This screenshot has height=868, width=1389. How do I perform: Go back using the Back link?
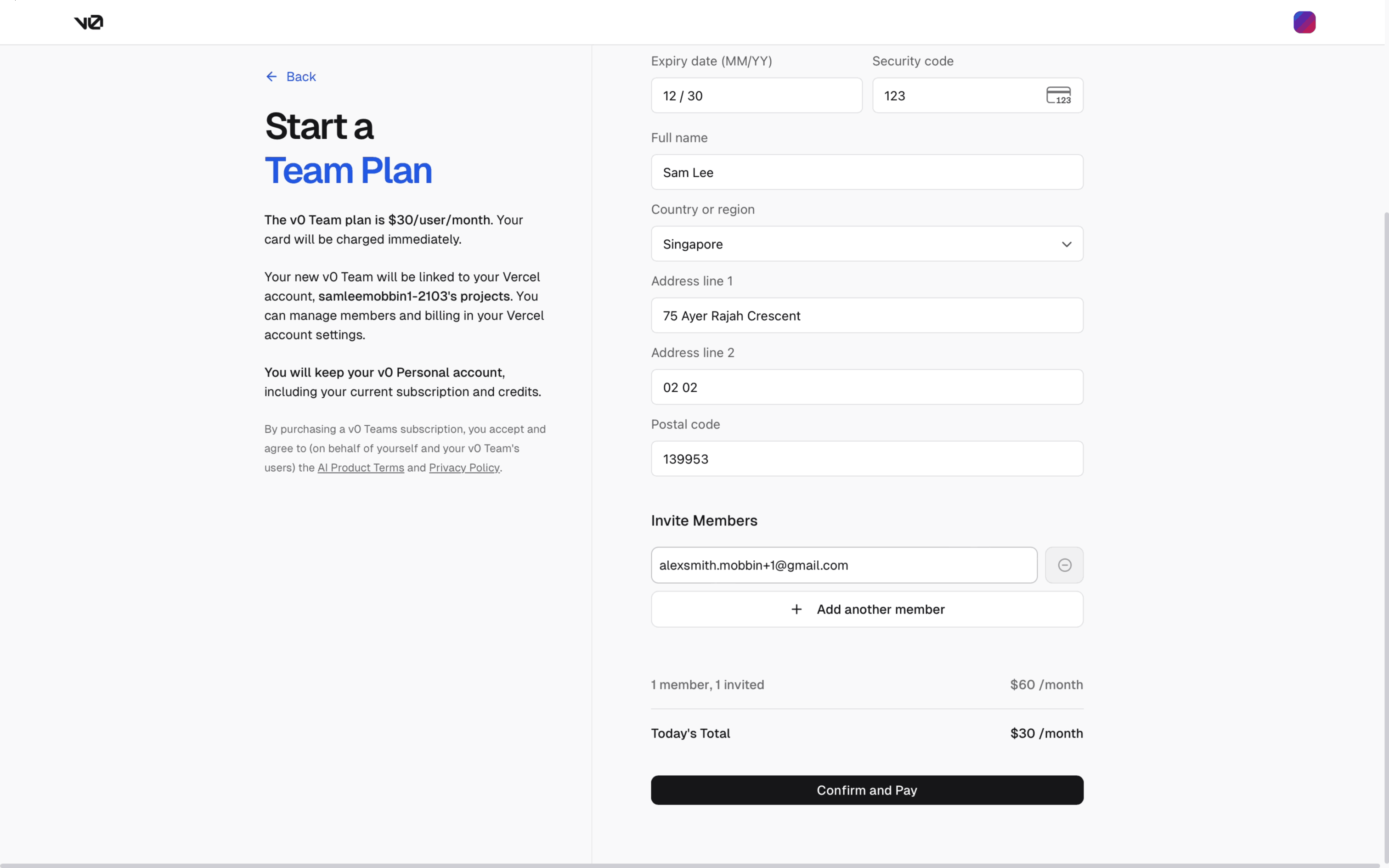coord(301,76)
